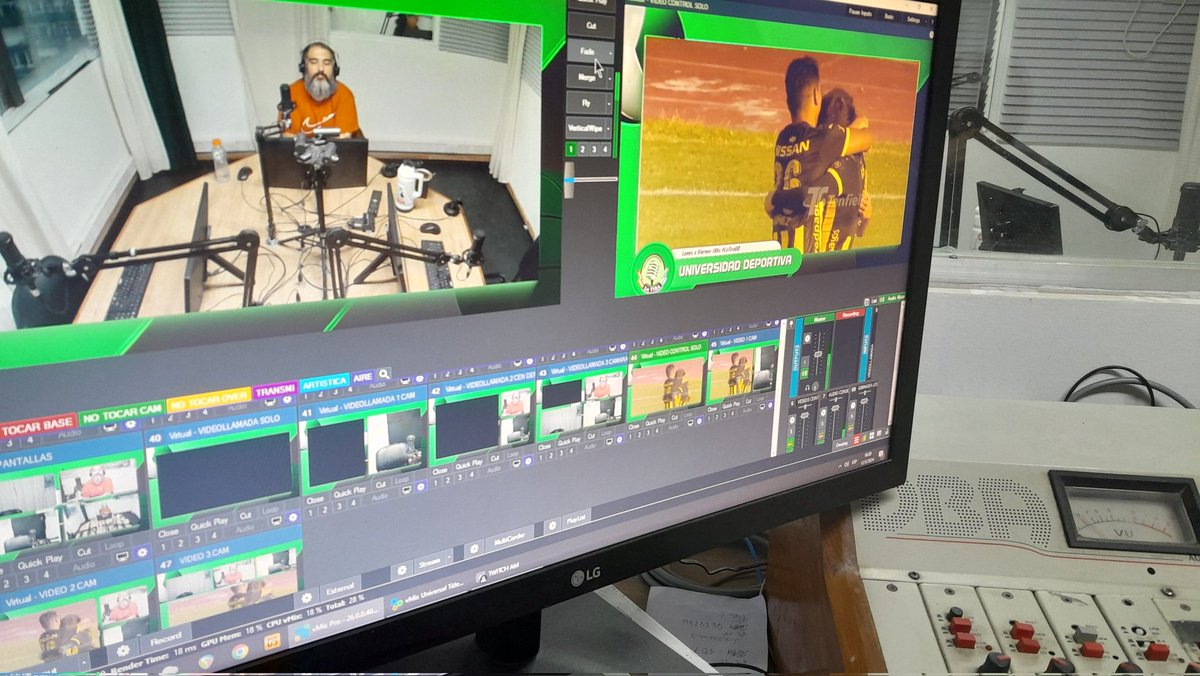This screenshot has width=1200, height=676.
Task: Click the headphones cue icon in the audio mixer
Action: point(807,387)
